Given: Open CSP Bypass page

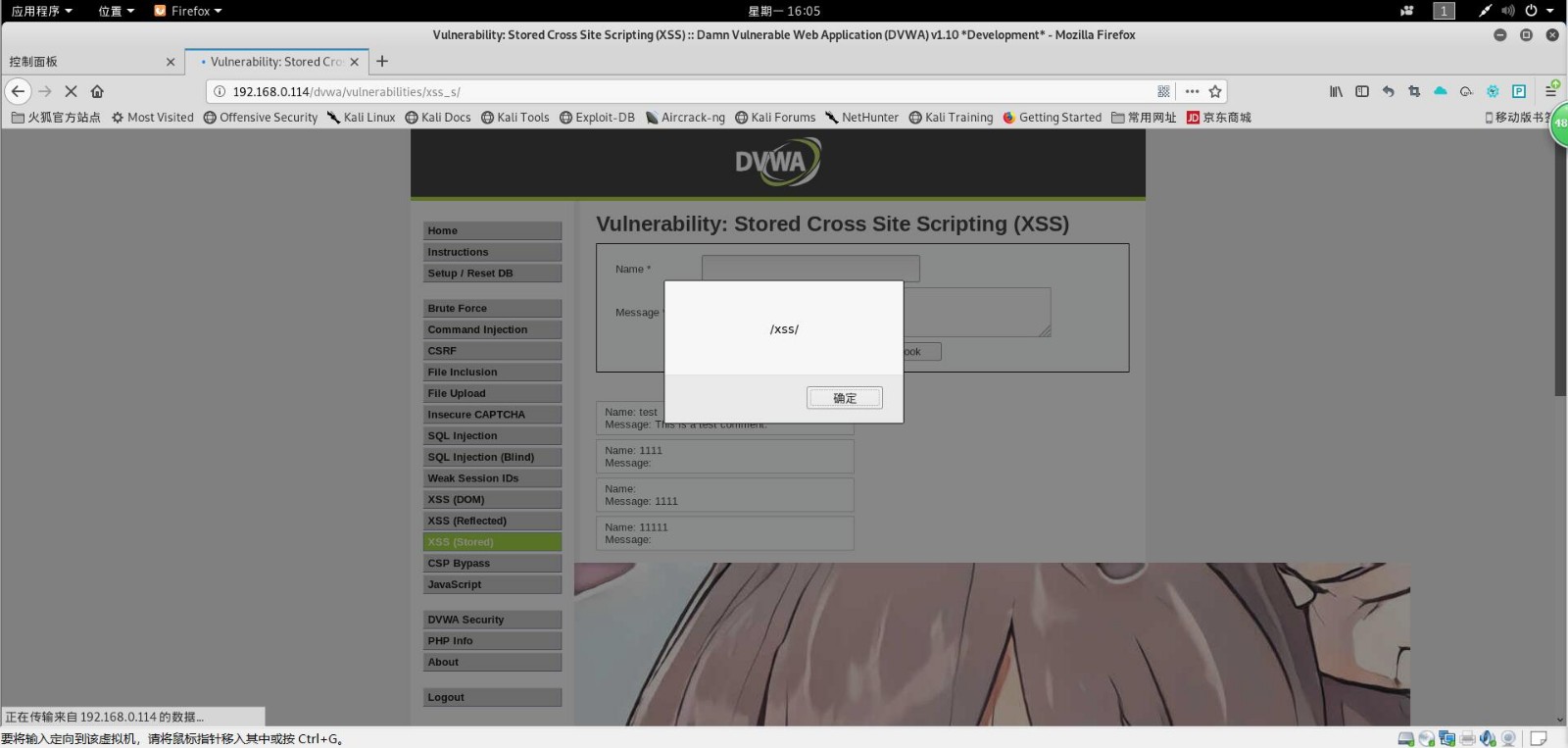Looking at the screenshot, I should [x=493, y=563].
